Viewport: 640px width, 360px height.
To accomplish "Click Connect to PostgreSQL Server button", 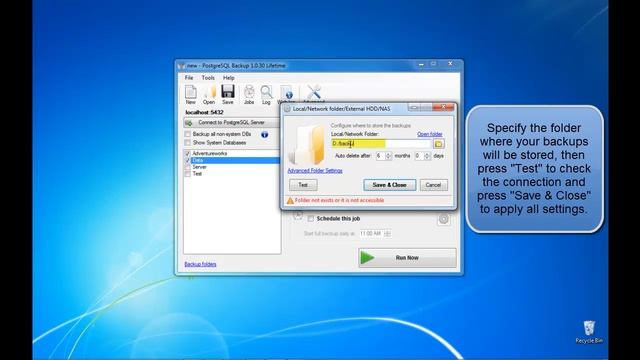I will coord(231,122).
